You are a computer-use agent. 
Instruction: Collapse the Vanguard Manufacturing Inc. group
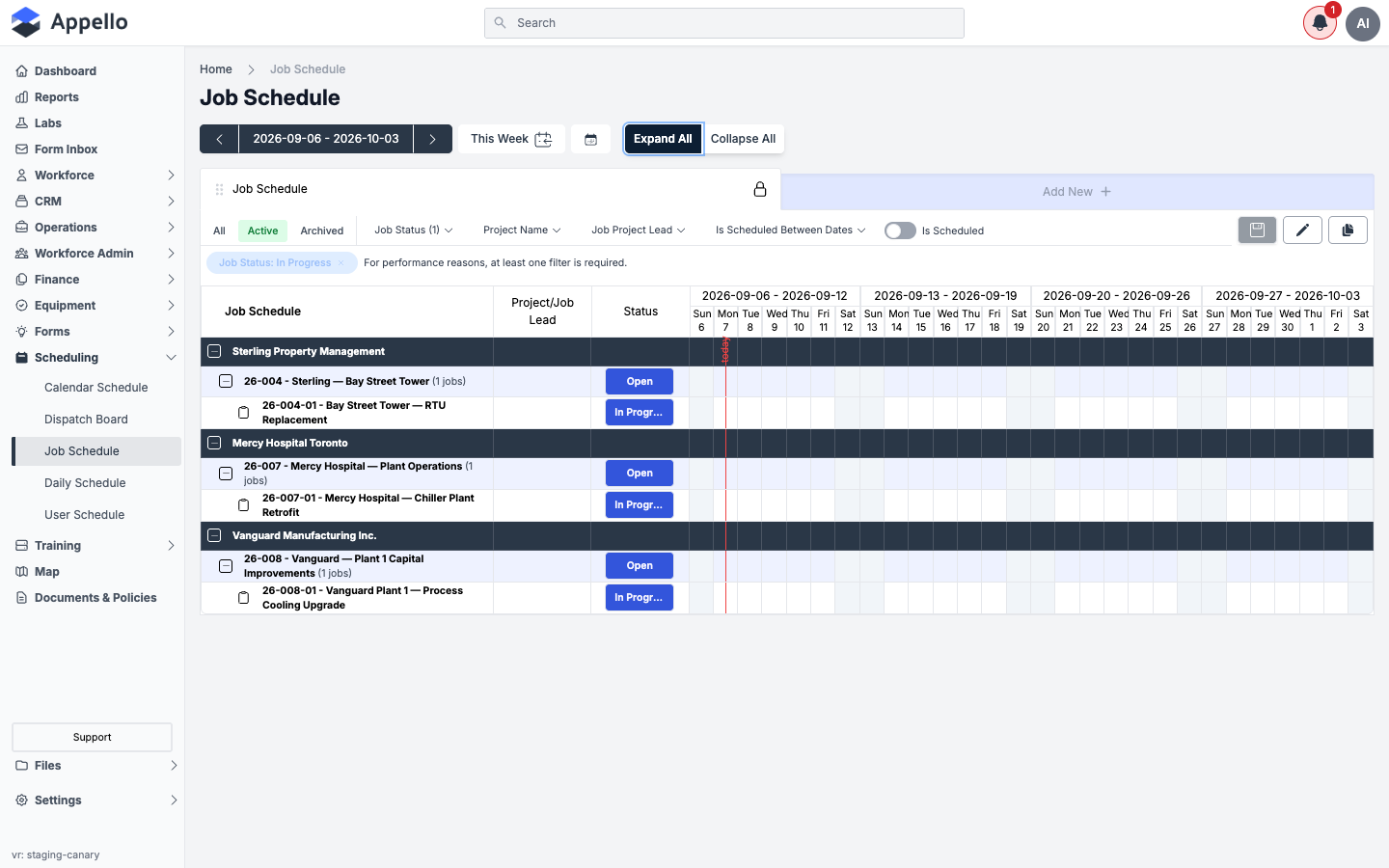[214, 535]
